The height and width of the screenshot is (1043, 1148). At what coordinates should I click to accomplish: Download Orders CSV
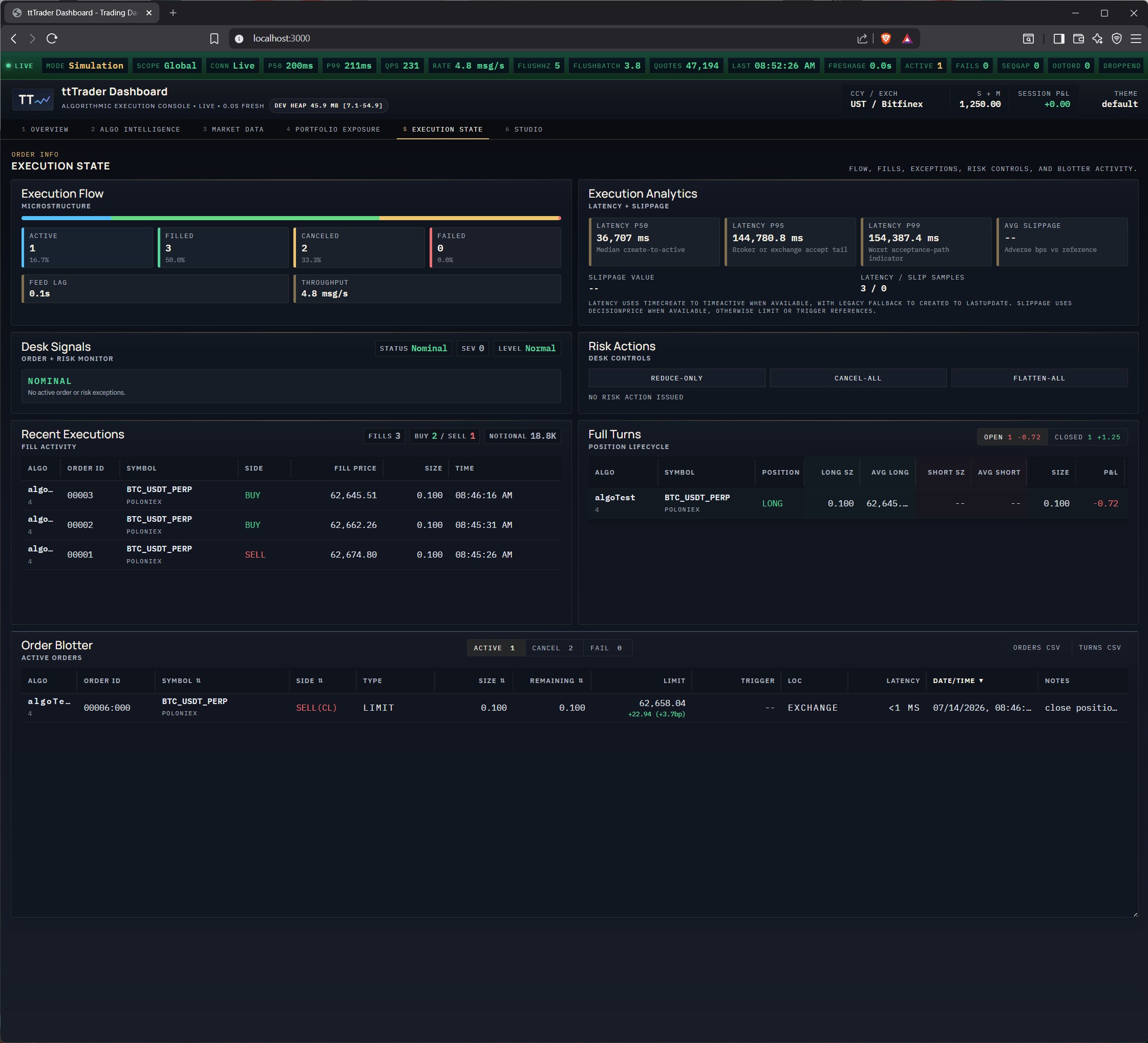pyautogui.click(x=1036, y=647)
